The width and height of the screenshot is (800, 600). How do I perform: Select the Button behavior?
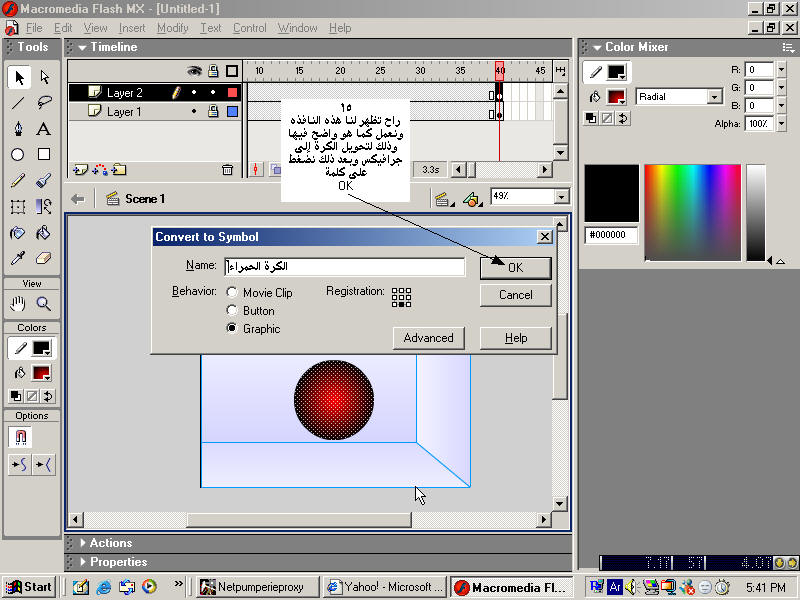point(232,310)
